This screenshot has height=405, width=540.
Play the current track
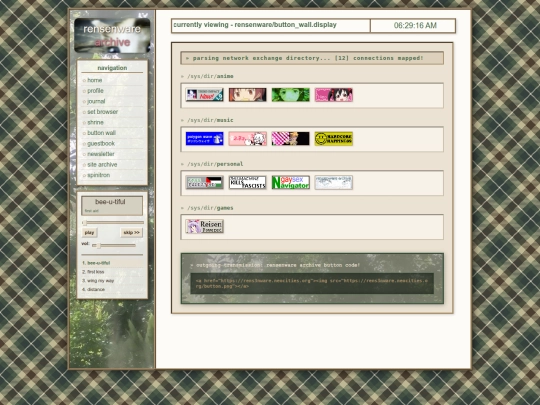tap(89, 233)
